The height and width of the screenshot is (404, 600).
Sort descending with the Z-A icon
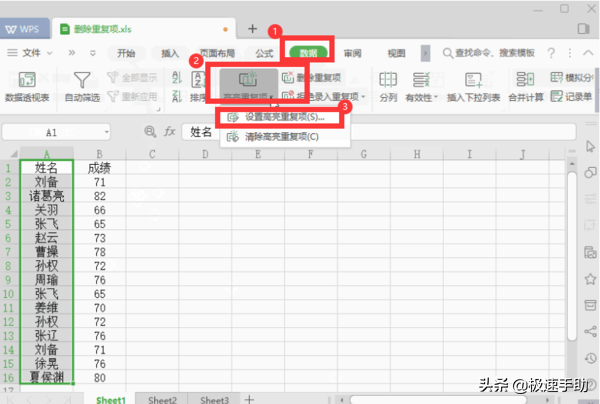coord(177,96)
